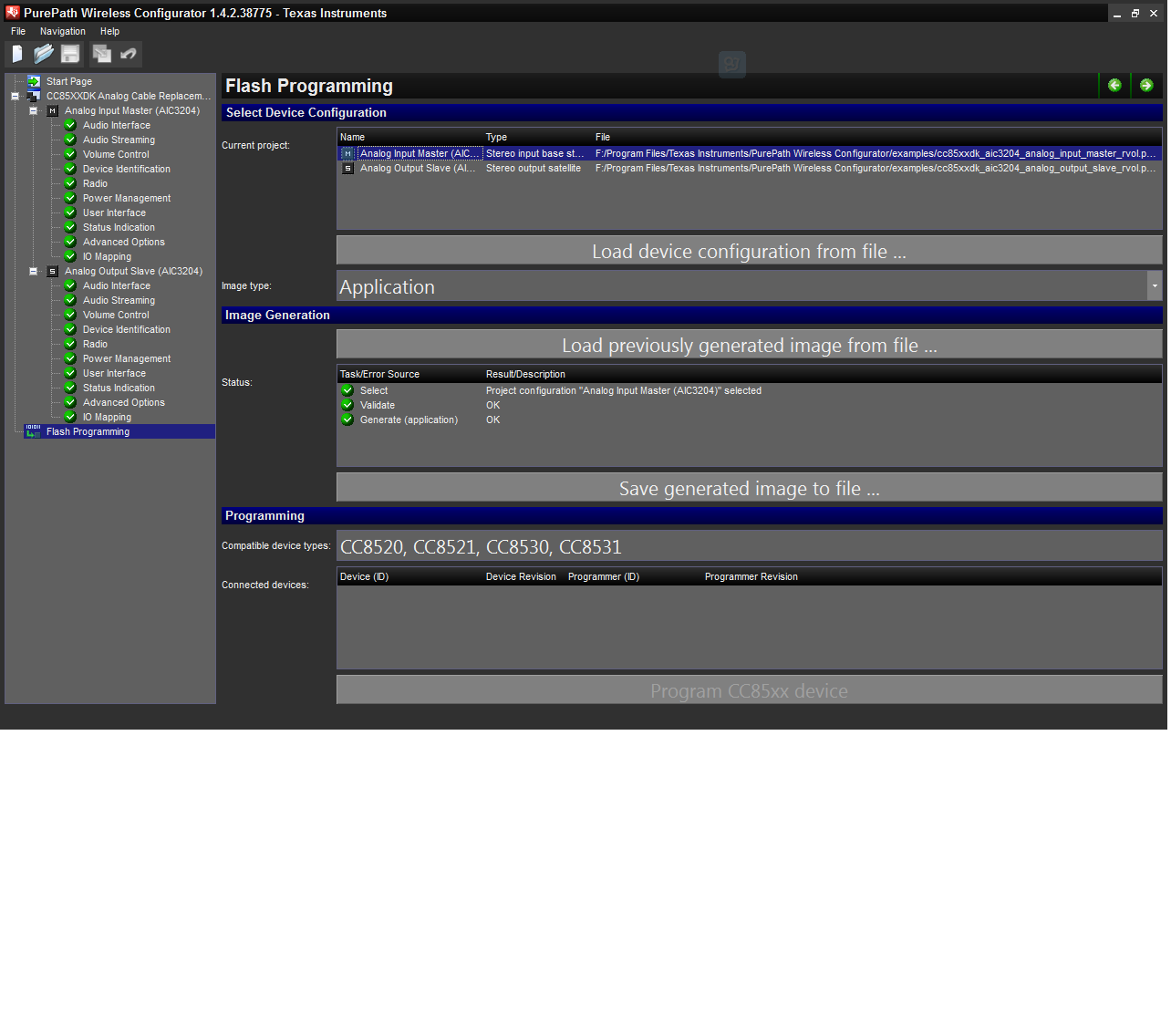
Task: Select Start Page in the tree
Action: coord(69,81)
